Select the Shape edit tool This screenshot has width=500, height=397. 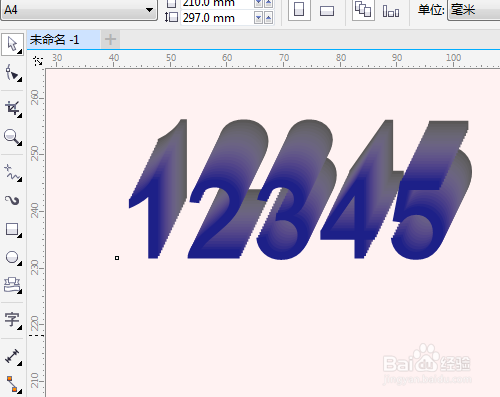pyautogui.click(x=12, y=73)
